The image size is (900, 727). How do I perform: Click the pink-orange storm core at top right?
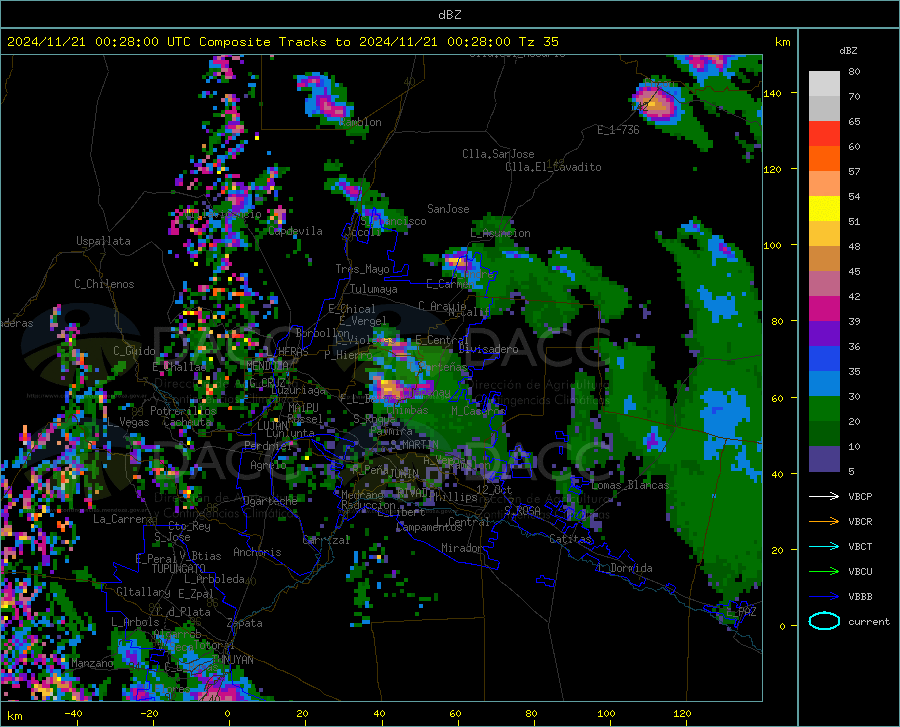(x=657, y=104)
